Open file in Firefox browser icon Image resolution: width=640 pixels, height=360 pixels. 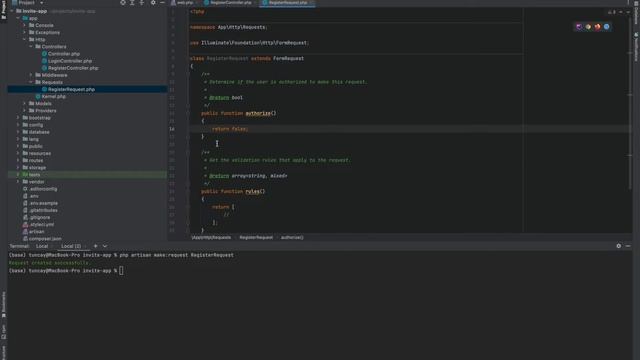coord(598,27)
